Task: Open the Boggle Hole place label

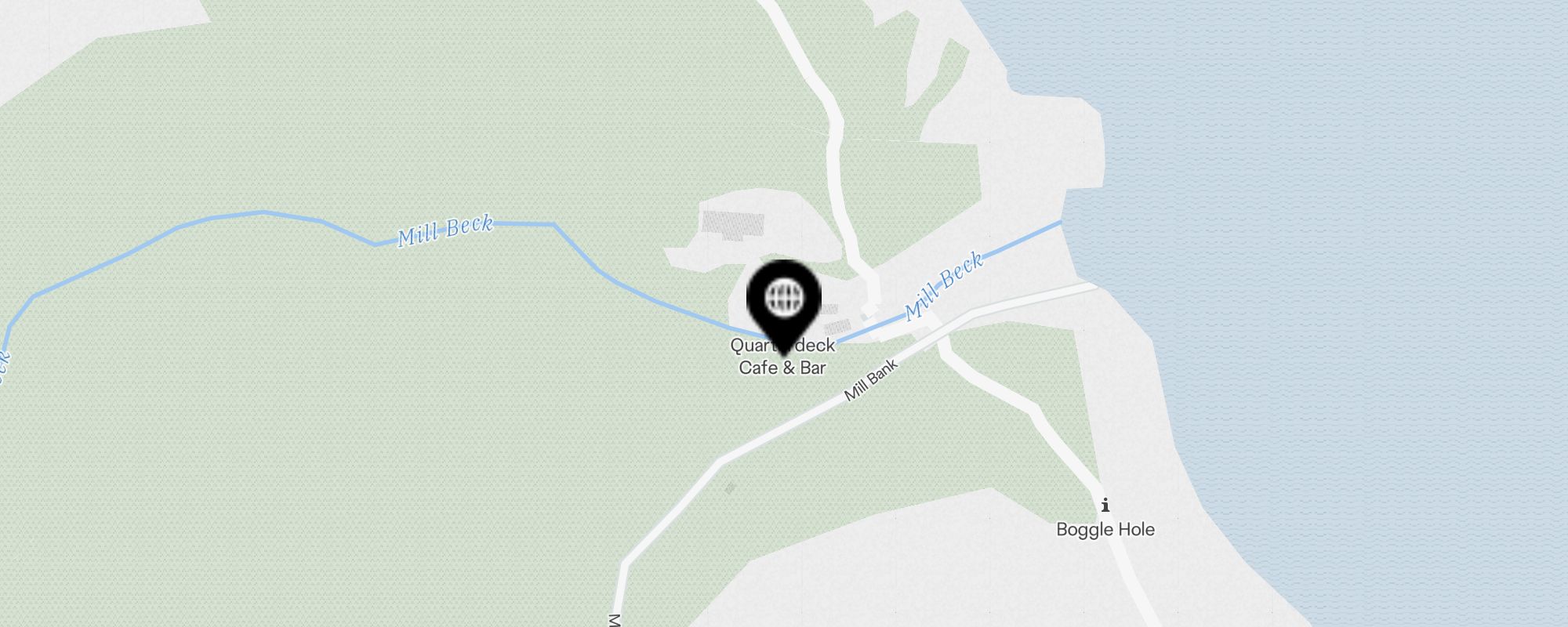Action: 1105,530
